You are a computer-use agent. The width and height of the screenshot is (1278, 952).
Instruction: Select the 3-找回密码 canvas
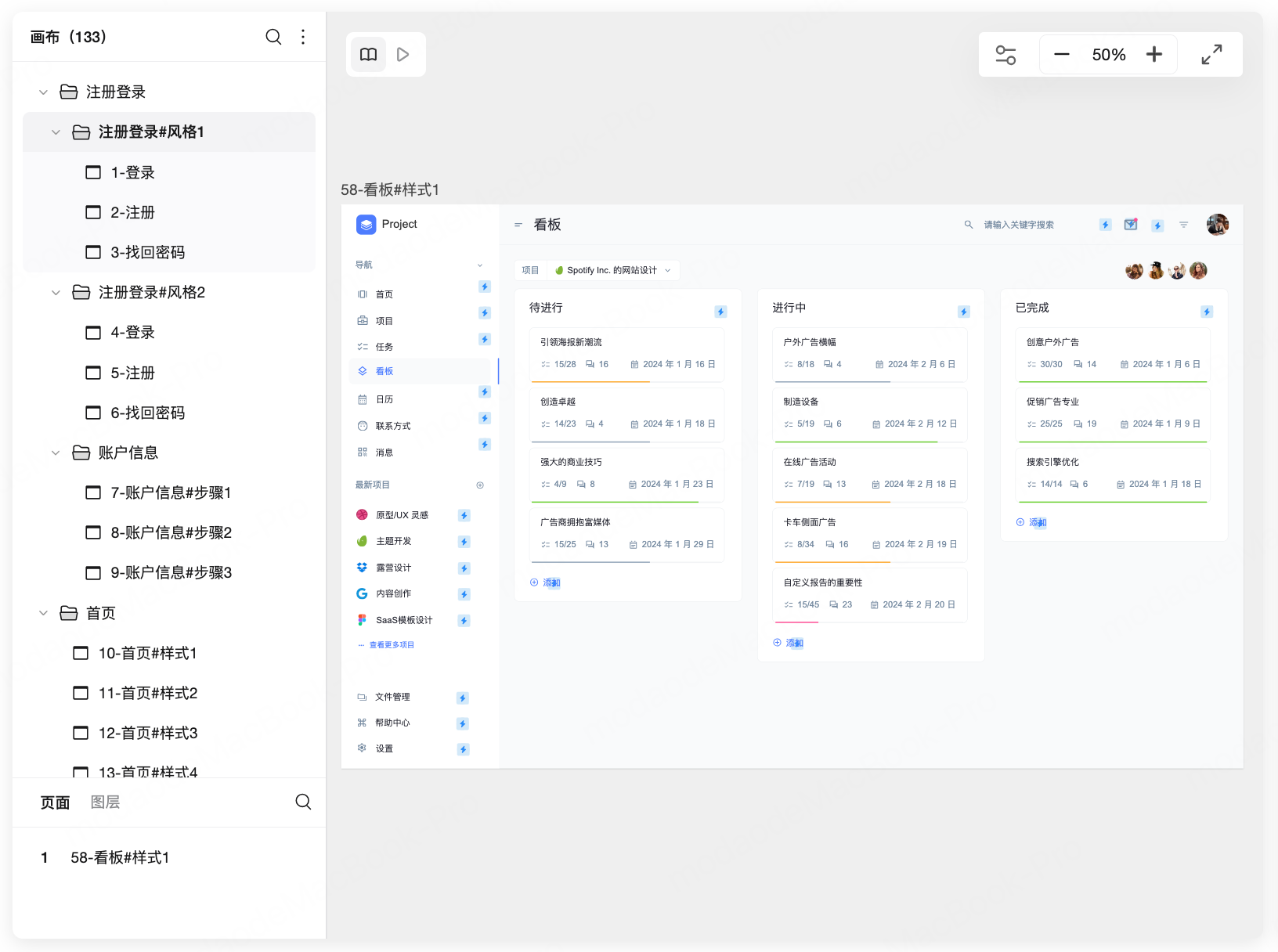point(169,252)
